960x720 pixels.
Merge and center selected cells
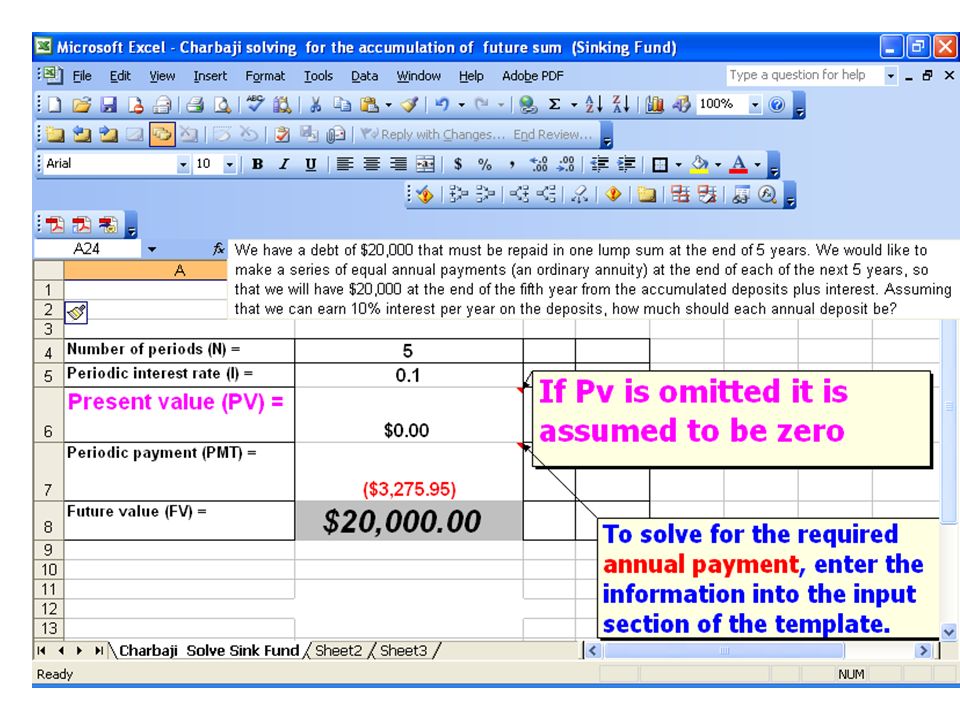pos(426,164)
